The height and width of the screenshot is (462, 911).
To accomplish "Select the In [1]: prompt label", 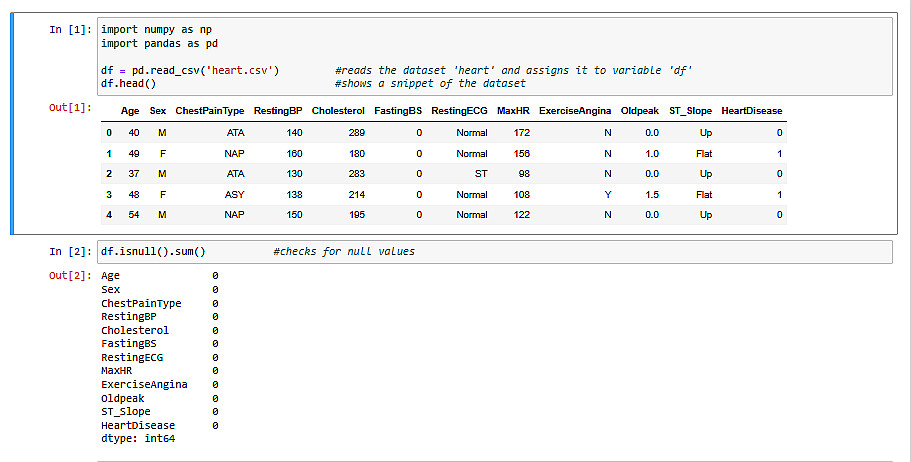I will (70, 30).
